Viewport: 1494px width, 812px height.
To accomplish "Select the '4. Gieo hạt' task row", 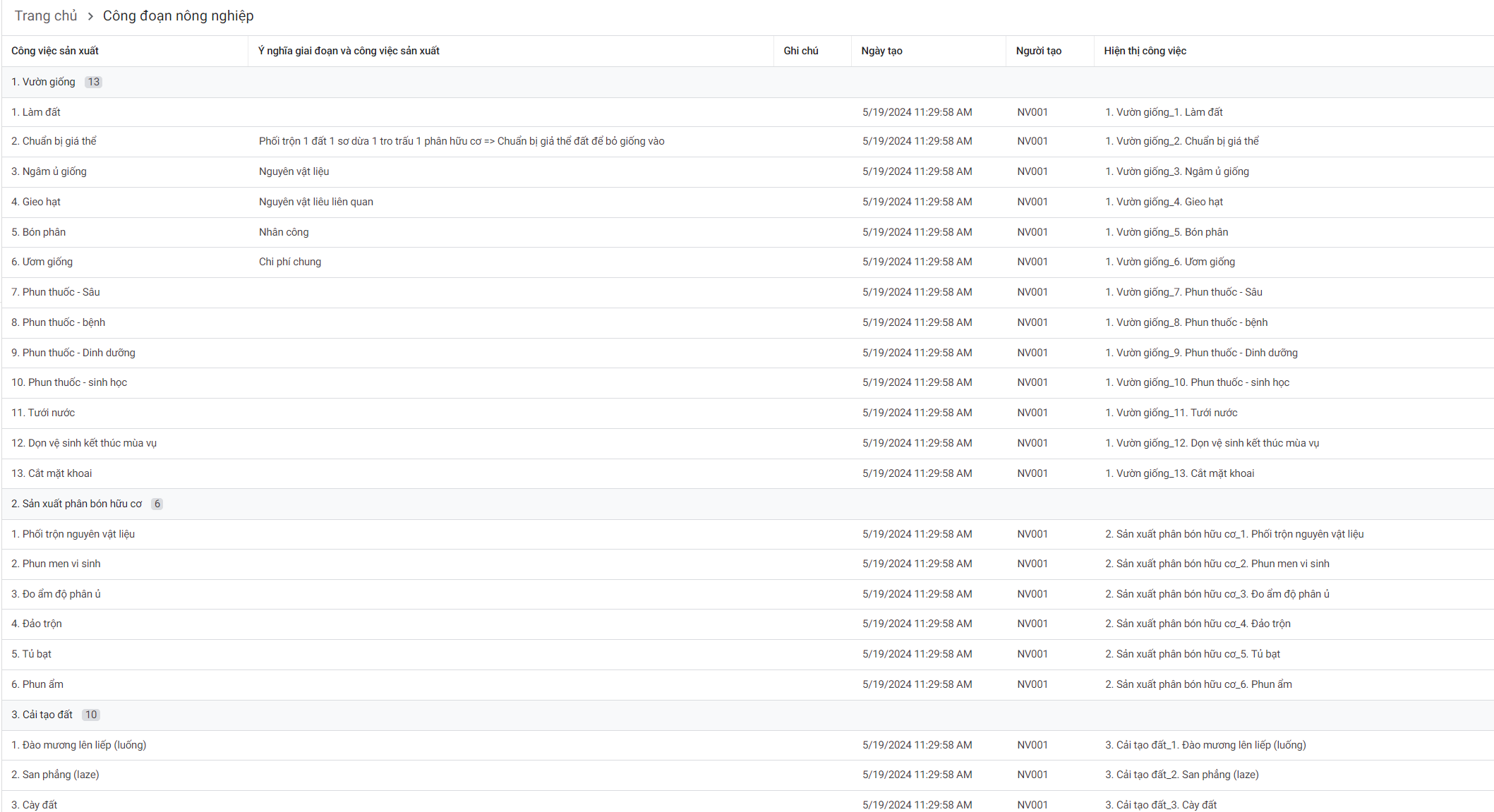I will (36, 202).
